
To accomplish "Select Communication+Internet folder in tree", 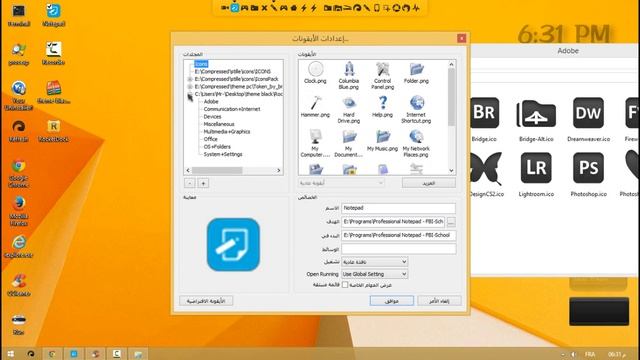I will (232, 109).
